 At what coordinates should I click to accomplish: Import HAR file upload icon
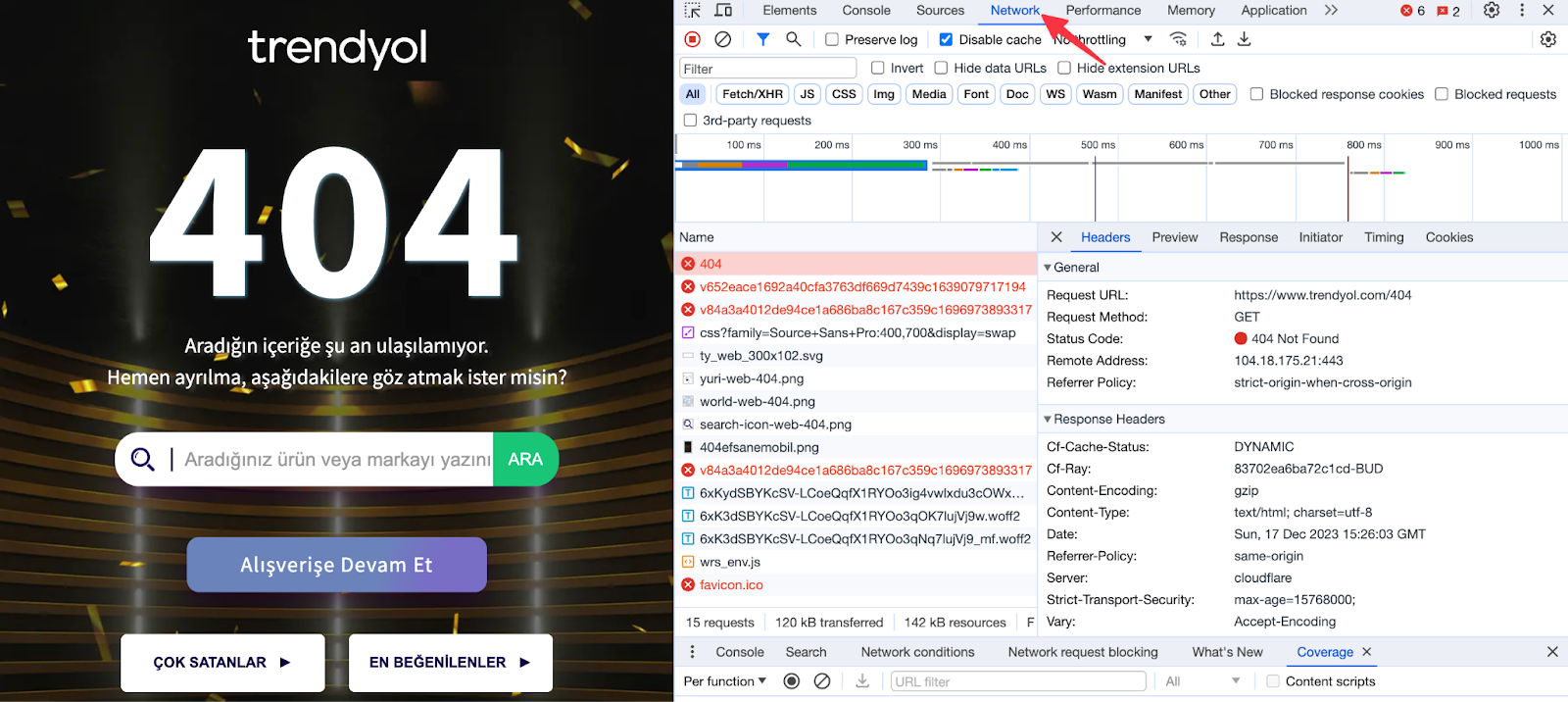pyautogui.click(x=1217, y=39)
